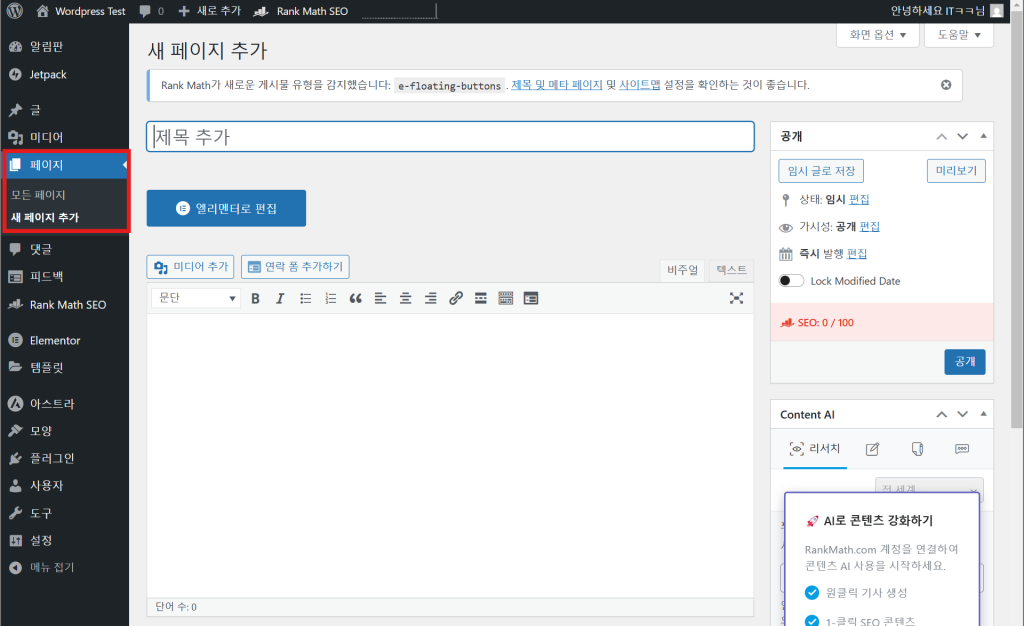Expand 화면 옵션 dropdown
The height and width of the screenshot is (626, 1024).
click(877, 35)
